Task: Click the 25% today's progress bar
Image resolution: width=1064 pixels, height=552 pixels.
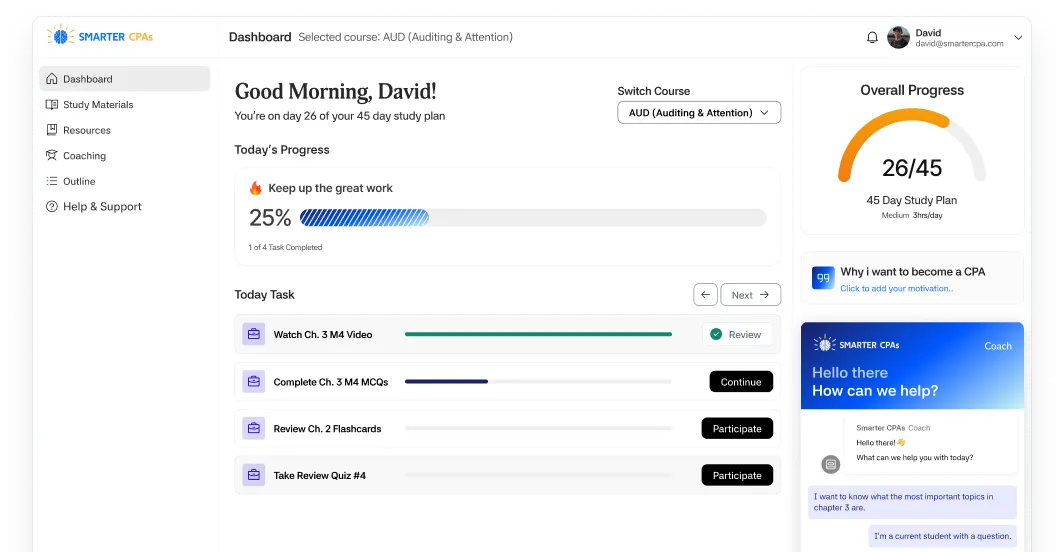Action: click(x=533, y=218)
